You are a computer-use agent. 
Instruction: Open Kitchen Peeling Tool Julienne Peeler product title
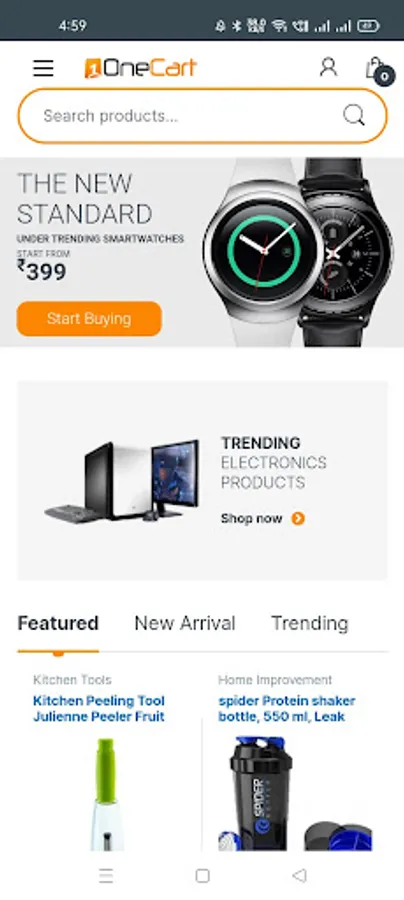pyautogui.click(x=99, y=708)
